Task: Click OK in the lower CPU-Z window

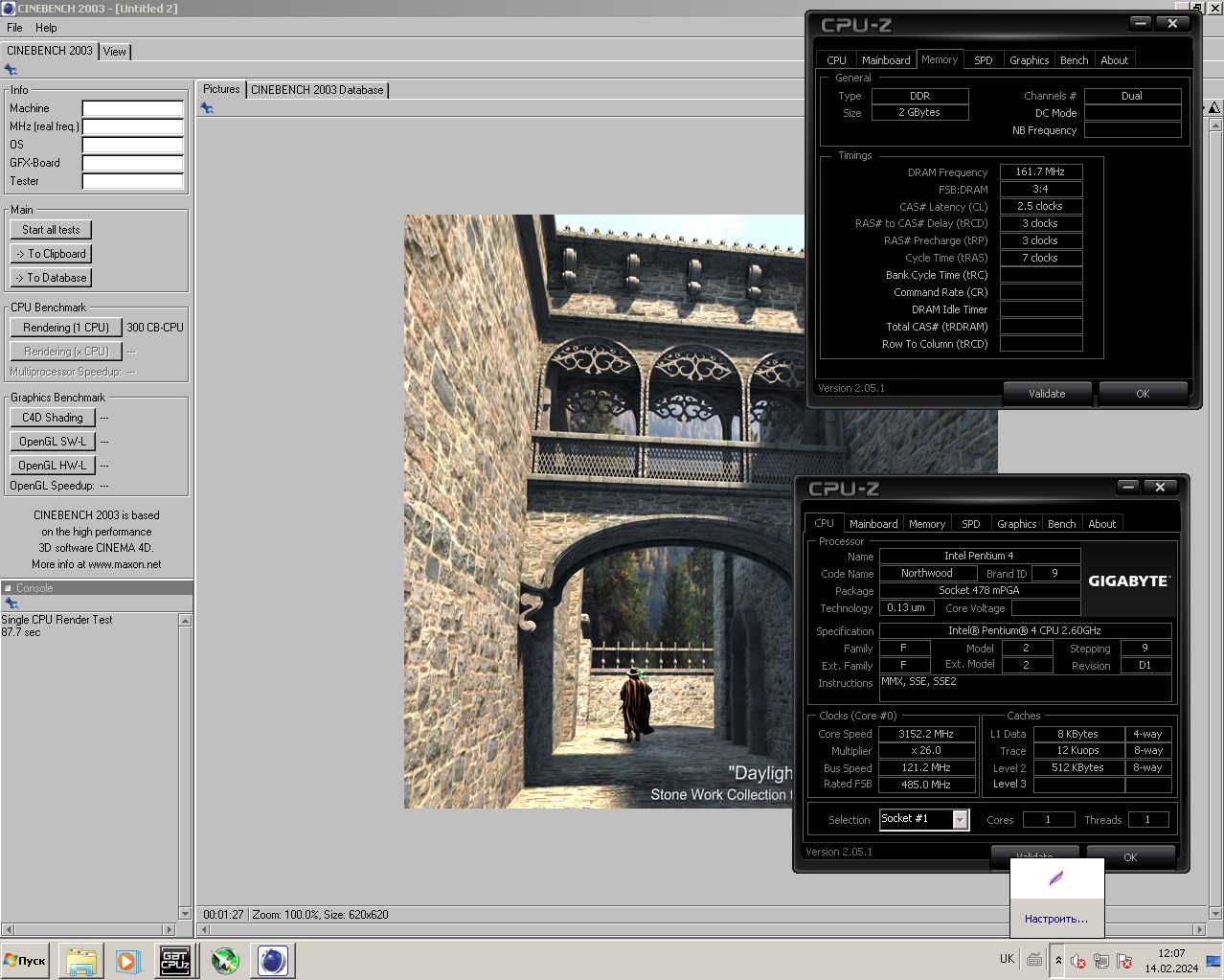Action: pyautogui.click(x=1130, y=857)
